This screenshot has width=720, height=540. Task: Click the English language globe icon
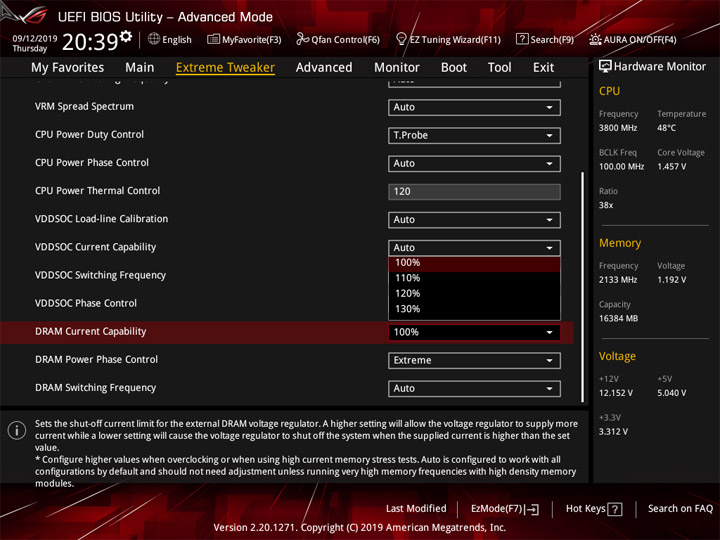154,39
